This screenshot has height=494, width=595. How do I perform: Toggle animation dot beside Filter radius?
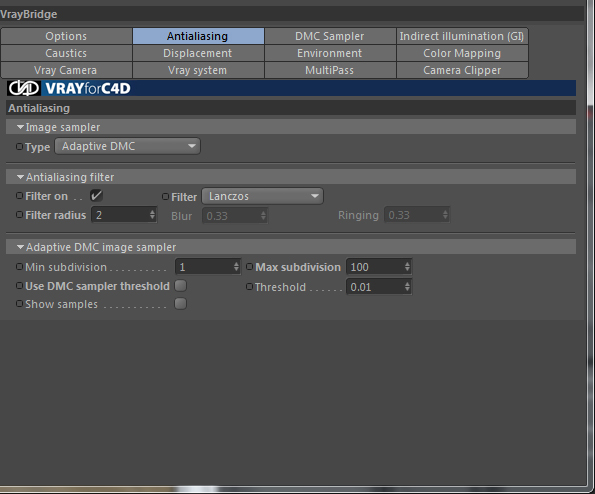coord(19,215)
